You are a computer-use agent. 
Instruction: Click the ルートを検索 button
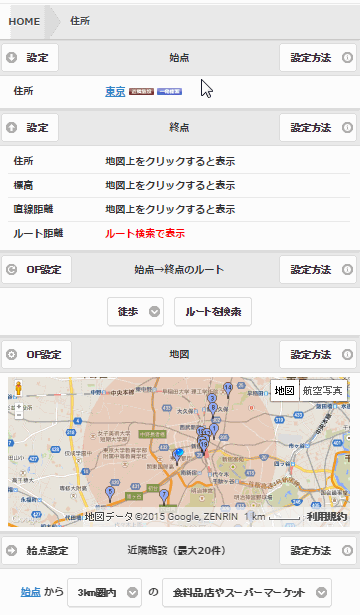click(213, 312)
